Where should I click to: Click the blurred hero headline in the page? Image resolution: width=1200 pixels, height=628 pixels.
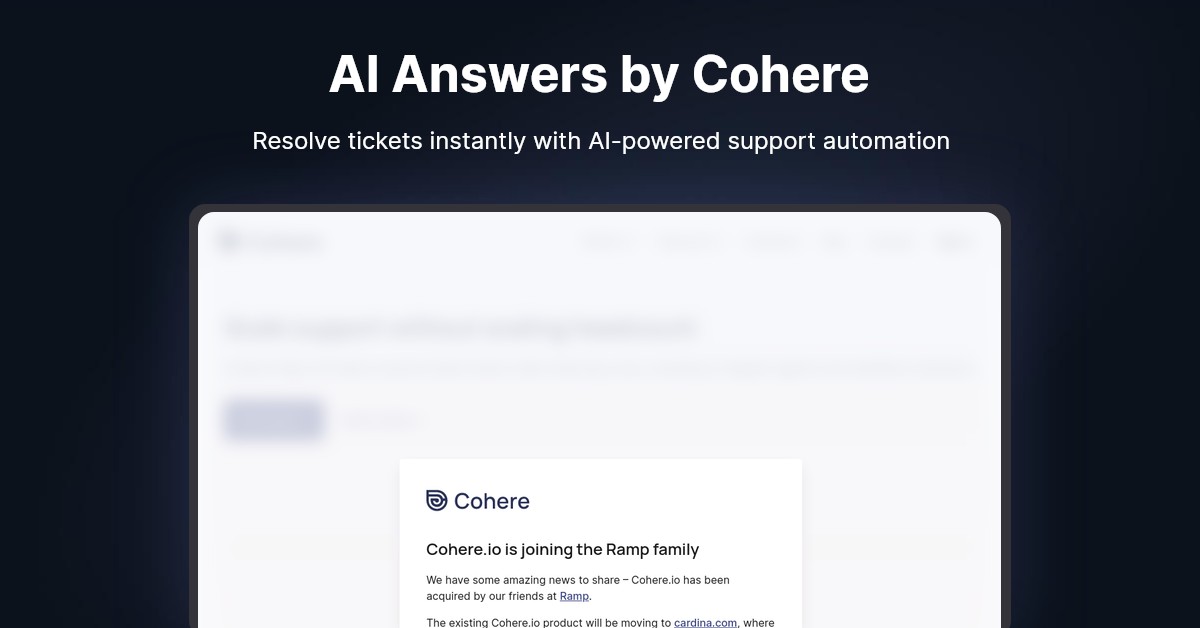pyautogui.click(x=460, y=328)
